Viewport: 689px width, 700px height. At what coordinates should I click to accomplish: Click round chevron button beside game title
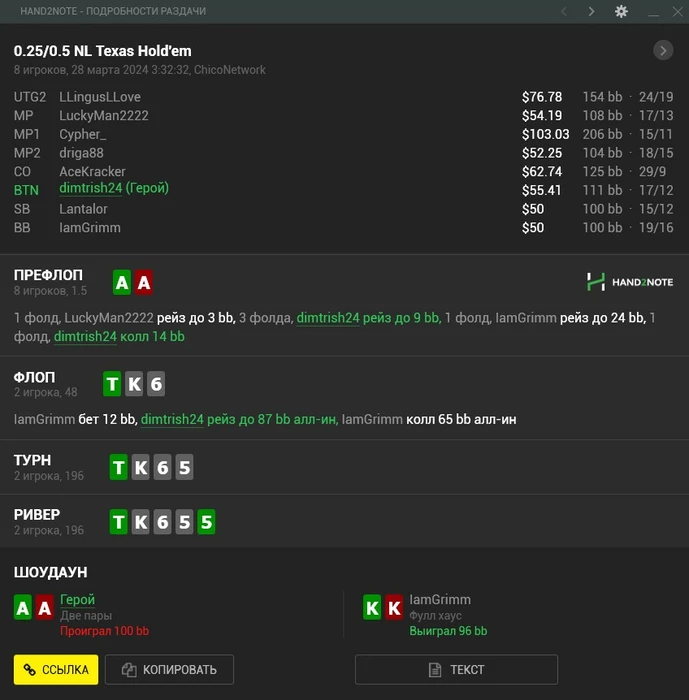pyautogui.click(x=663, y=50)
